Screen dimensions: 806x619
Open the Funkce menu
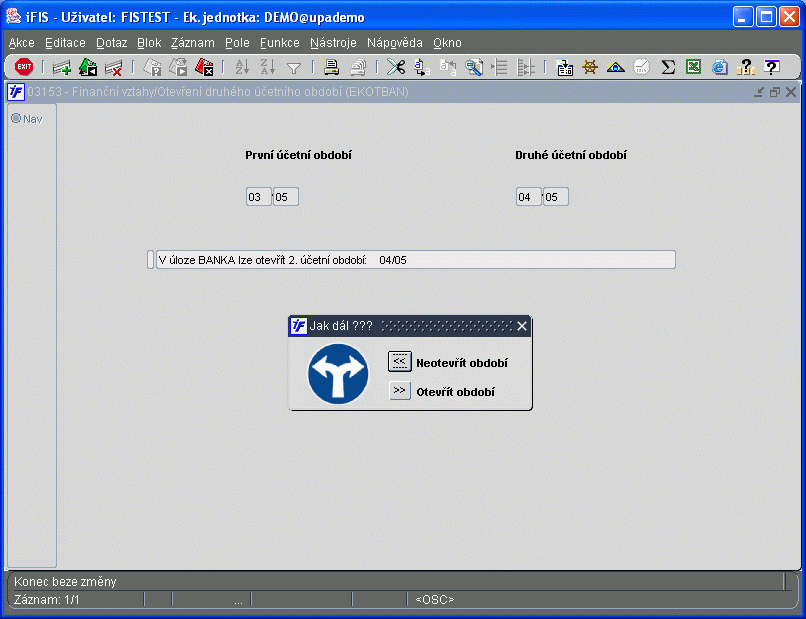(280, 43)
